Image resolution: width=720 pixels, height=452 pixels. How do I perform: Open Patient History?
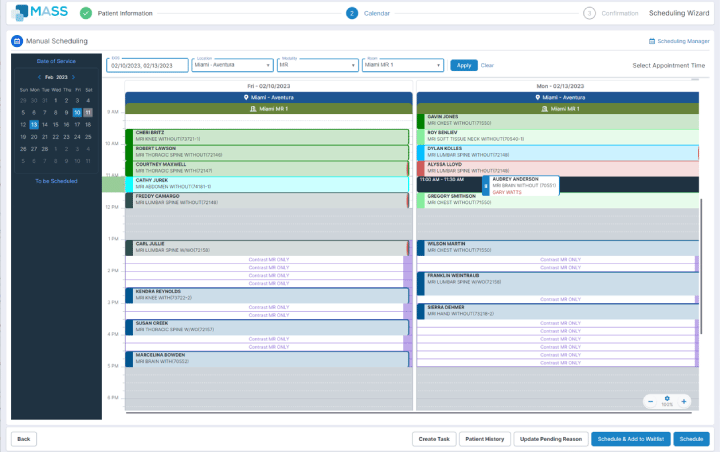[x=484, y=439]
